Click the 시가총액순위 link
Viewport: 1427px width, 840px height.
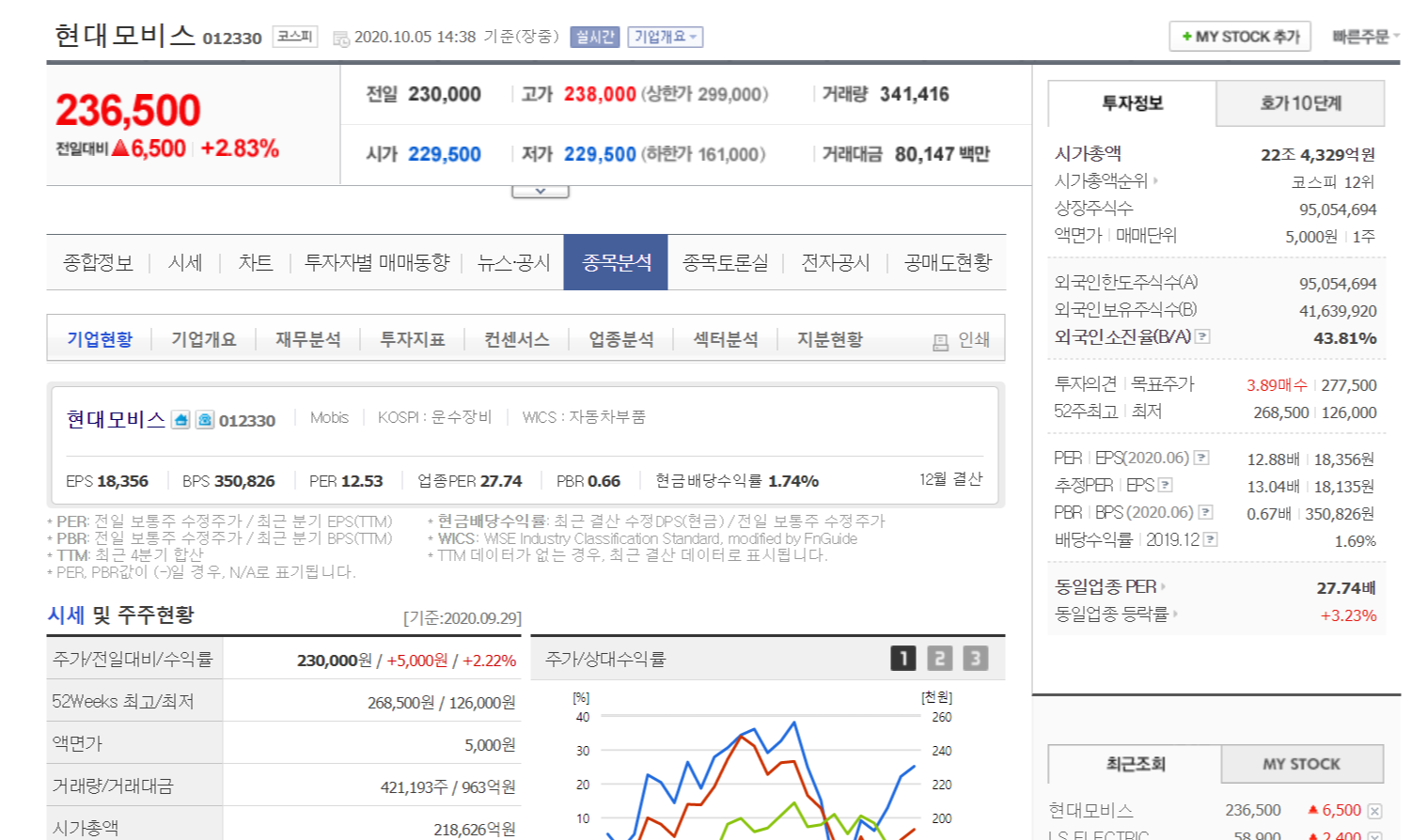click(x=1101, y=180)
